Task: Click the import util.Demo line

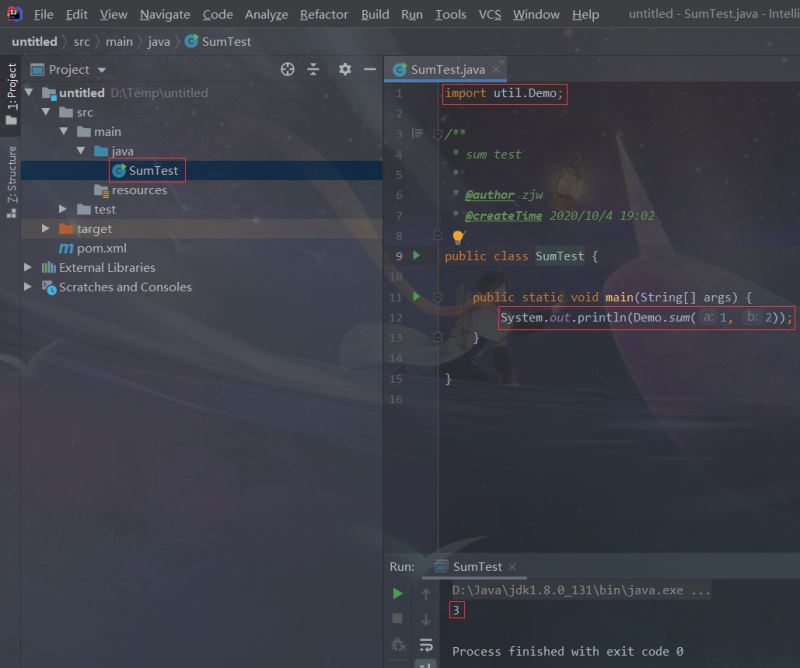Action: tap(504, 93)
